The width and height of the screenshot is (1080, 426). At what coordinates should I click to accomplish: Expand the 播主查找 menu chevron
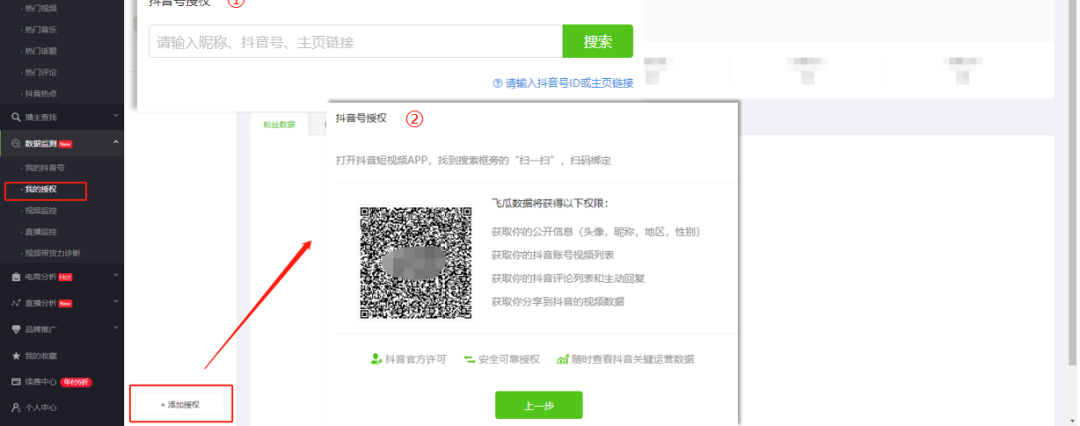click(x=116, y=116)
